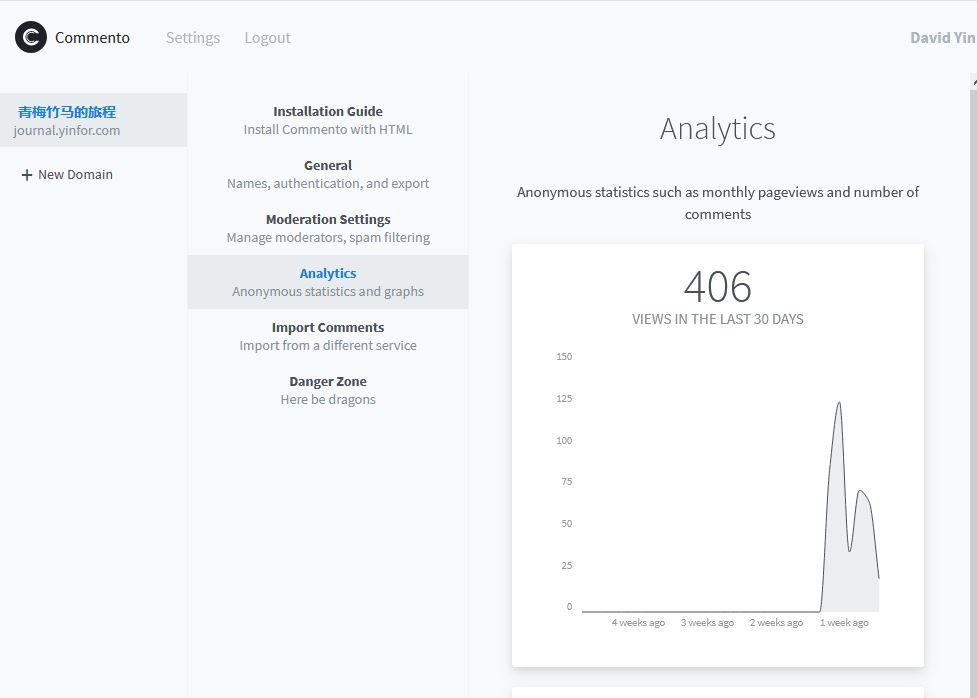977x698 pixels.
Task: Click the tallest peak in the views graph
Action: point(838,403)
